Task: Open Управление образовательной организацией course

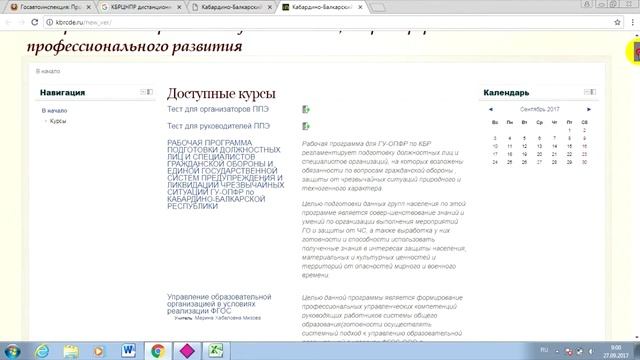Action: coord(219,304)
